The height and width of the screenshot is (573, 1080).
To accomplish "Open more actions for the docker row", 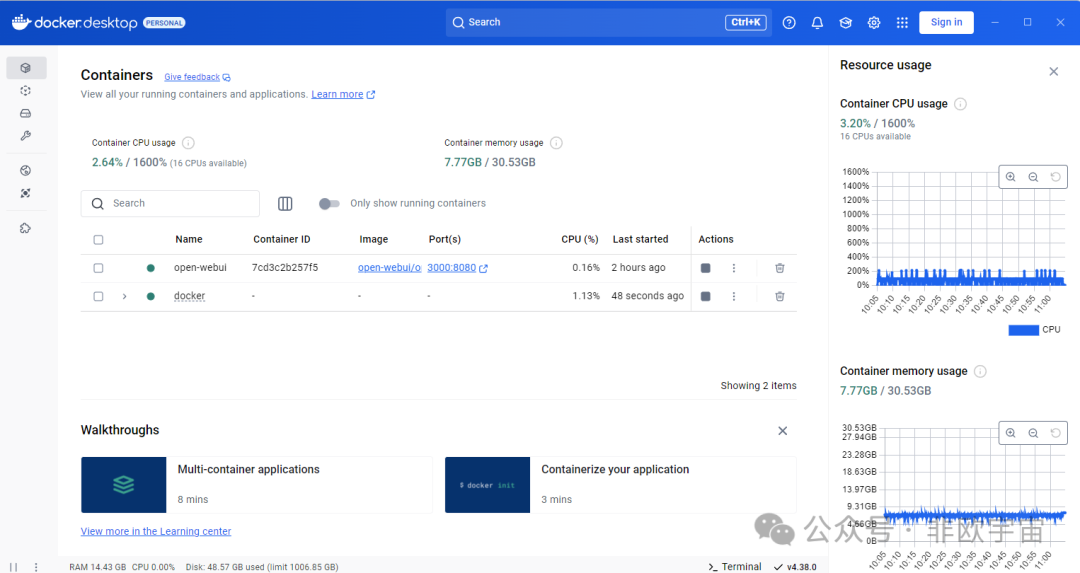I will pos(734,296).
